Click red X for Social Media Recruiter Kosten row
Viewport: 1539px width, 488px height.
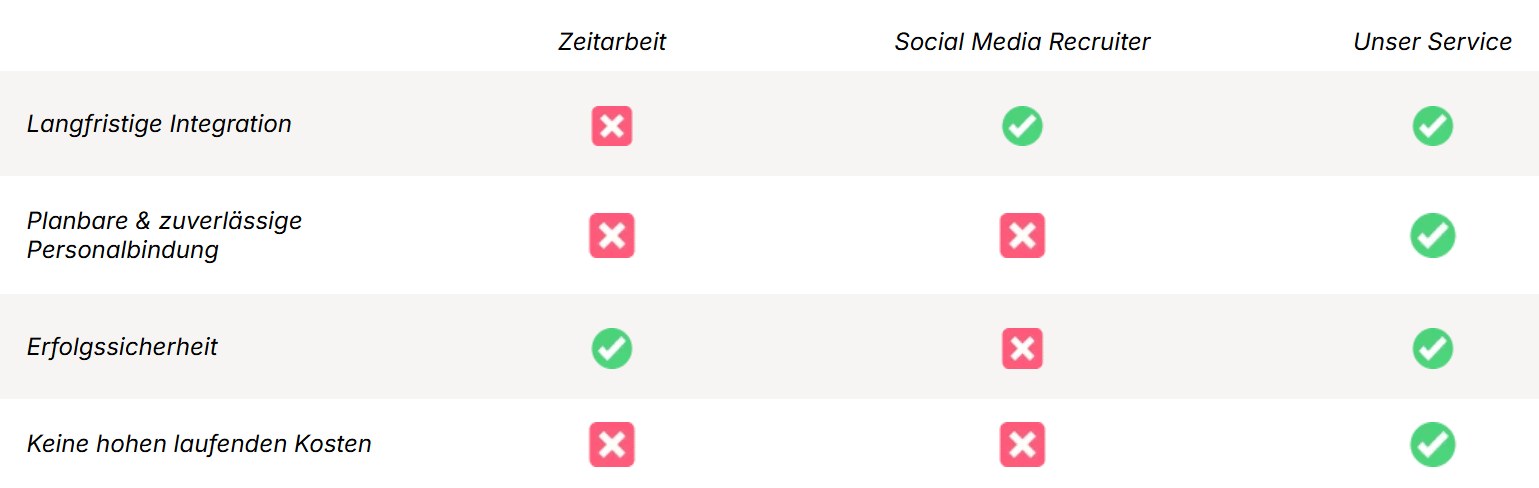(1022, 445)
